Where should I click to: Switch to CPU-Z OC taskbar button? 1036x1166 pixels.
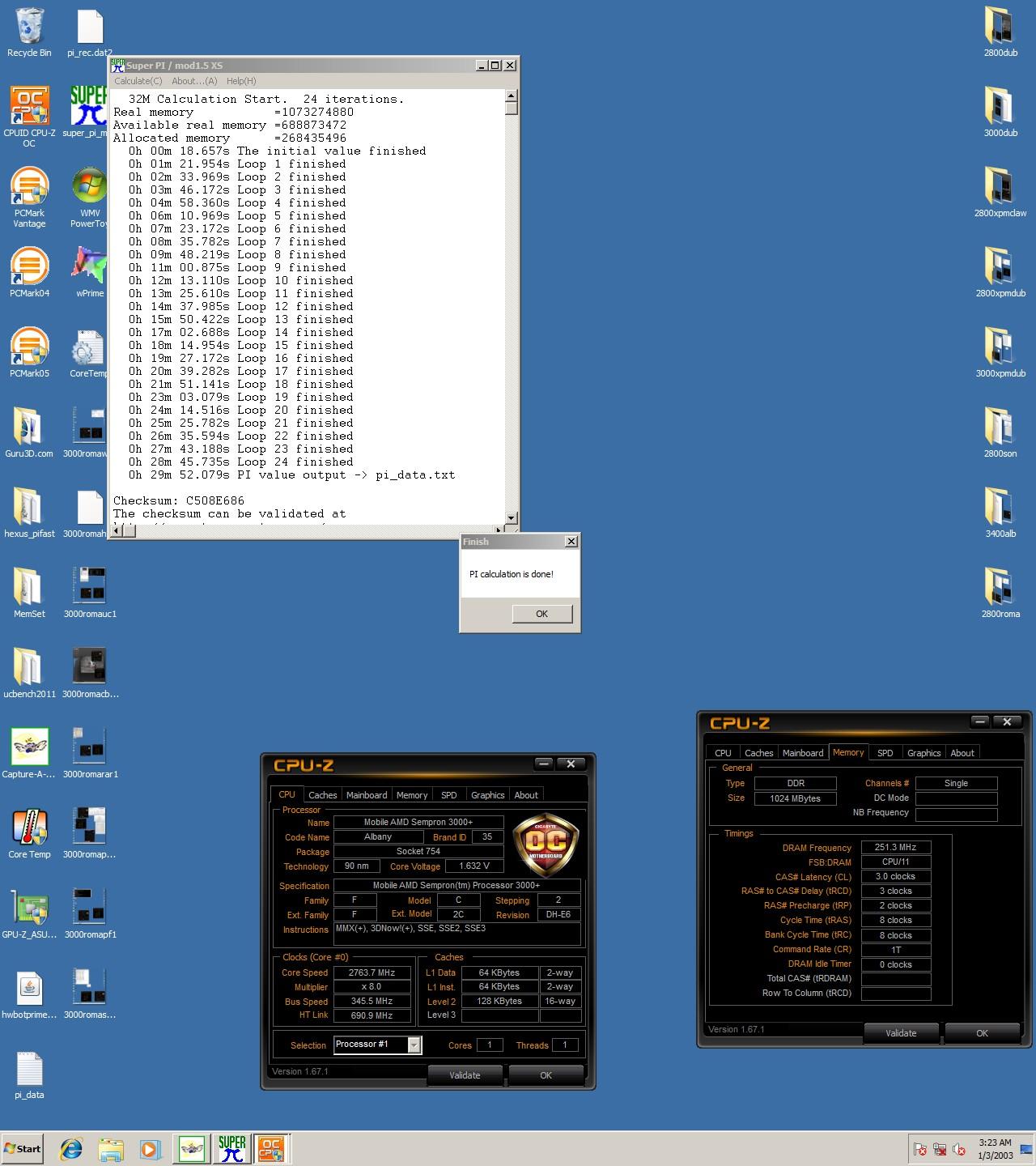pyautogui.click(x=270, y=1148)
